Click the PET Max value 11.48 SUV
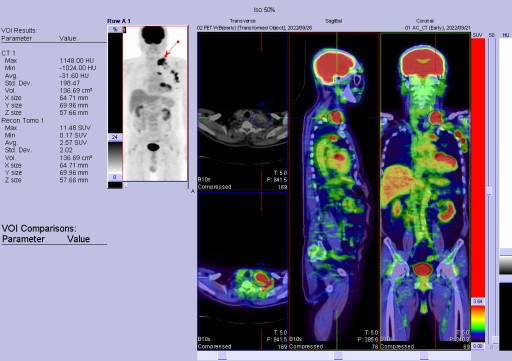This screenshot has height=361, width=512. pyautogui.click(x=75, y=128)
